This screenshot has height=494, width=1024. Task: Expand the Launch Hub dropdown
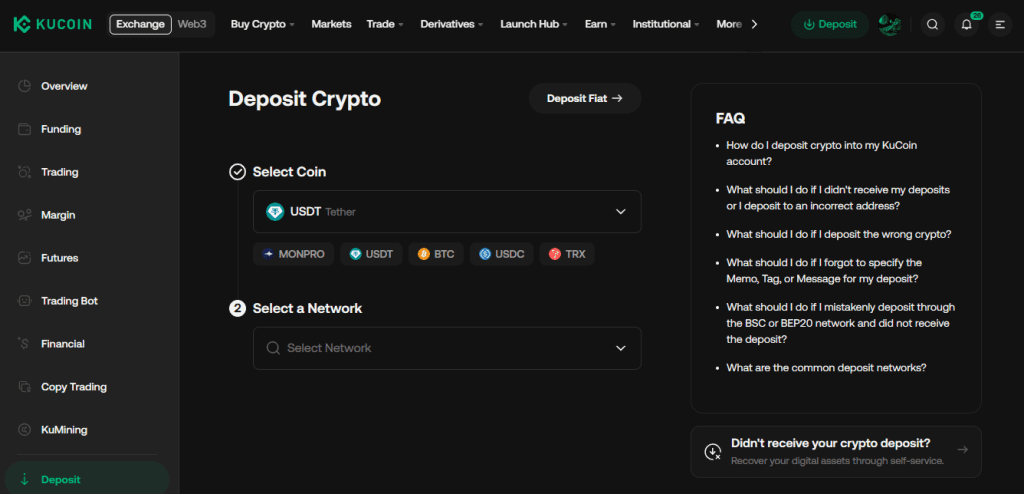(x=534, y=24)
